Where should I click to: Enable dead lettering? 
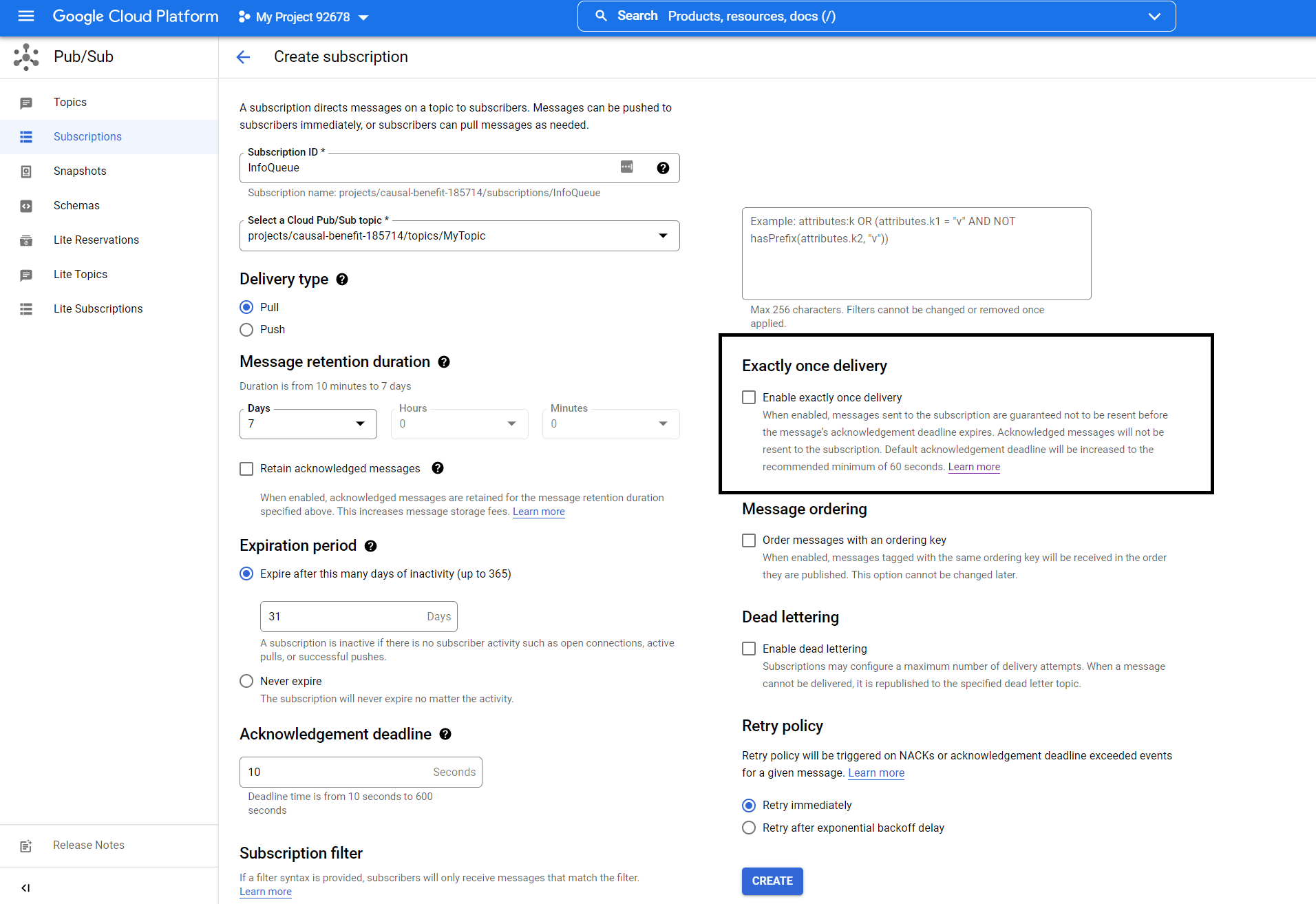[748, 648]
